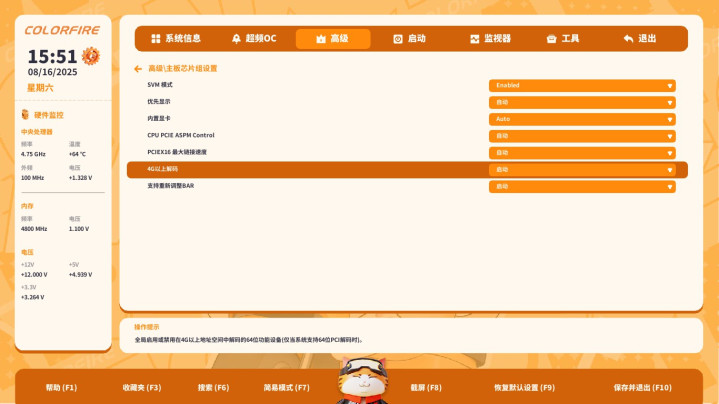Click the gear badge beside the clock
Viewport: 719px width, 404px height.
[x=91, y=56]
